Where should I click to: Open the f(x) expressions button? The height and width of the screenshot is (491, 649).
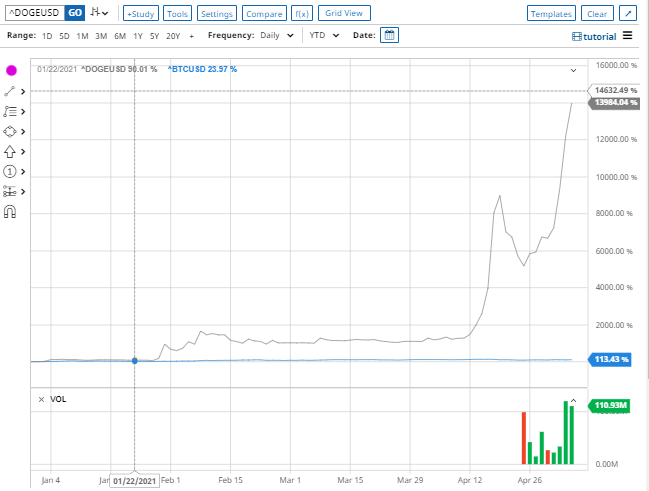click(302, 14)
